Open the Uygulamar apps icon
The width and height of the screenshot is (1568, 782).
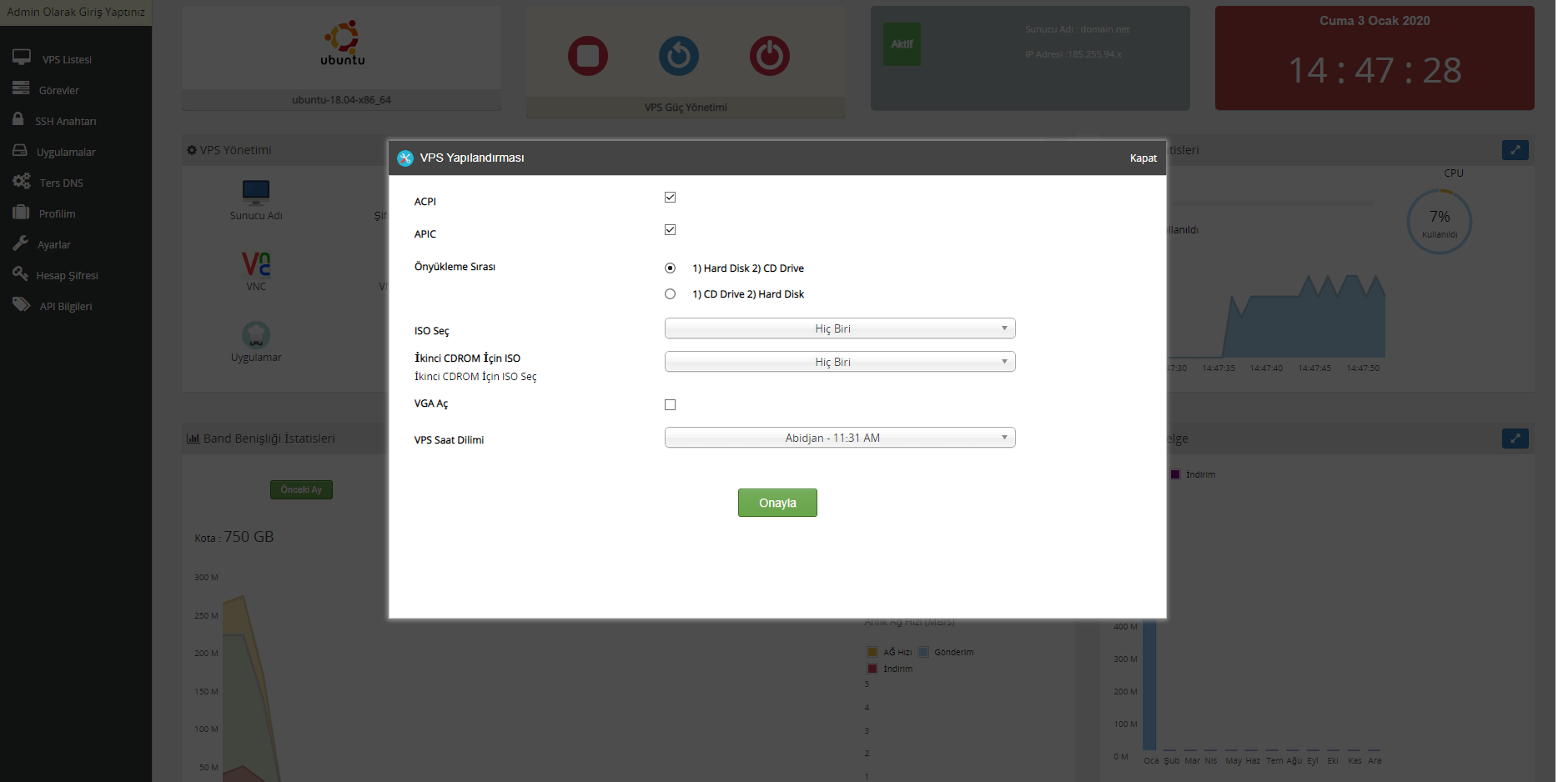256,335
